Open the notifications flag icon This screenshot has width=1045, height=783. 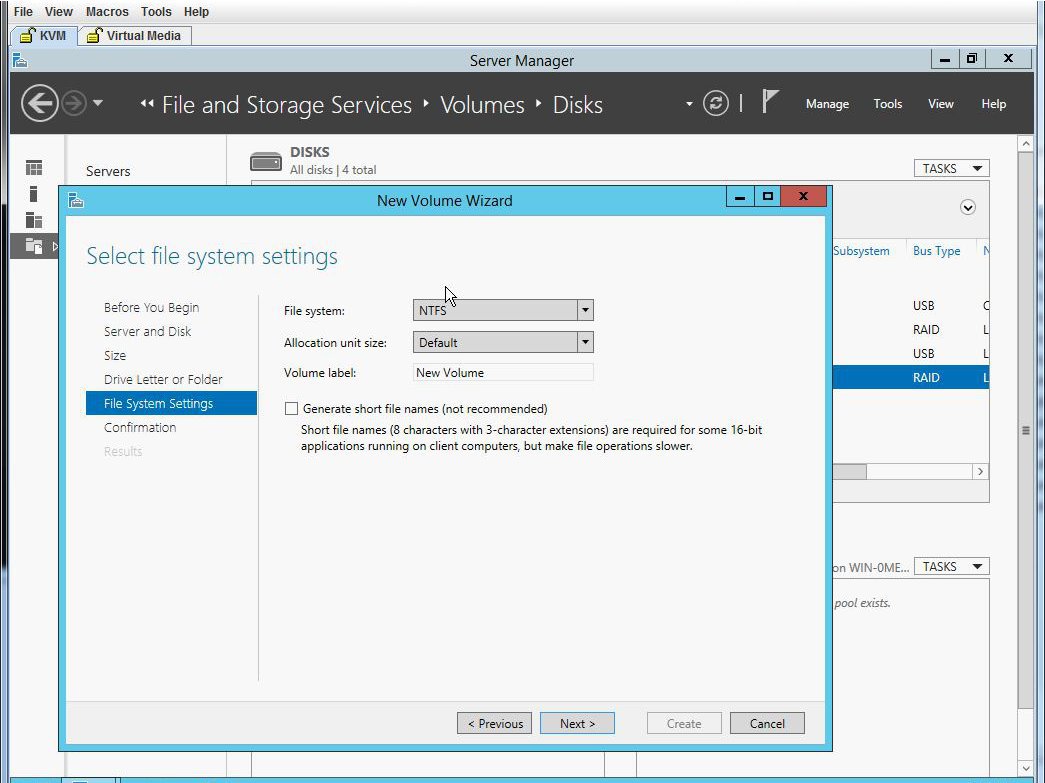pos(770,102)
